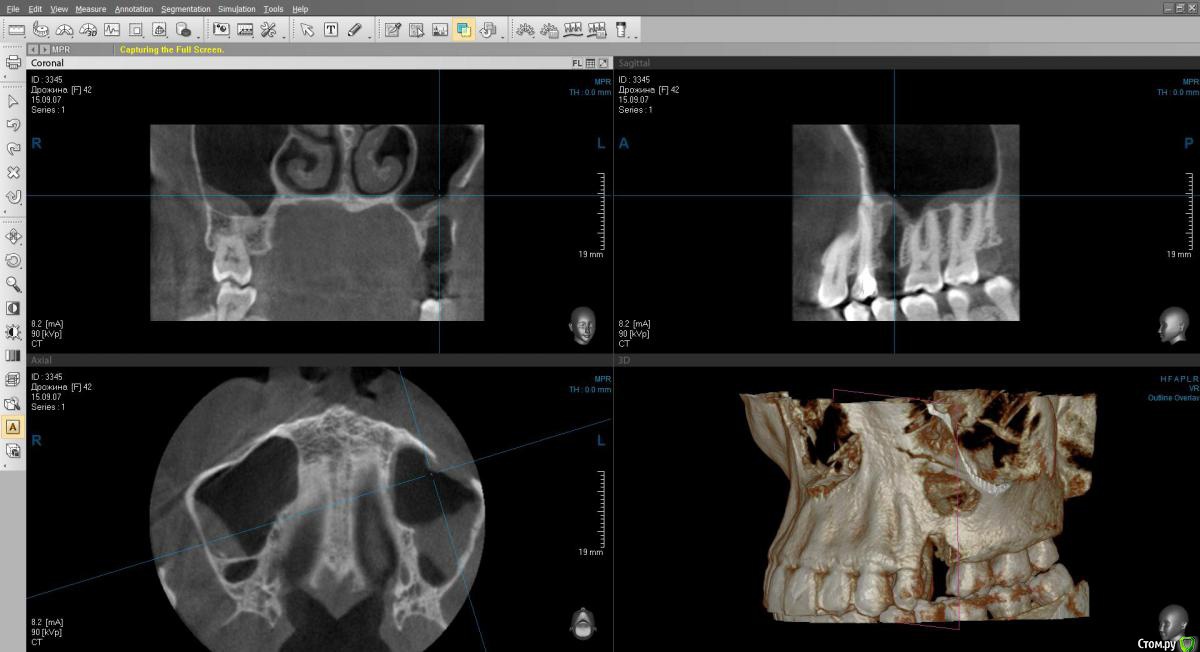Select the magnifier zoom tool in sidebar
This screenshot has height=652, width=1200.
(x=13, y=284)
